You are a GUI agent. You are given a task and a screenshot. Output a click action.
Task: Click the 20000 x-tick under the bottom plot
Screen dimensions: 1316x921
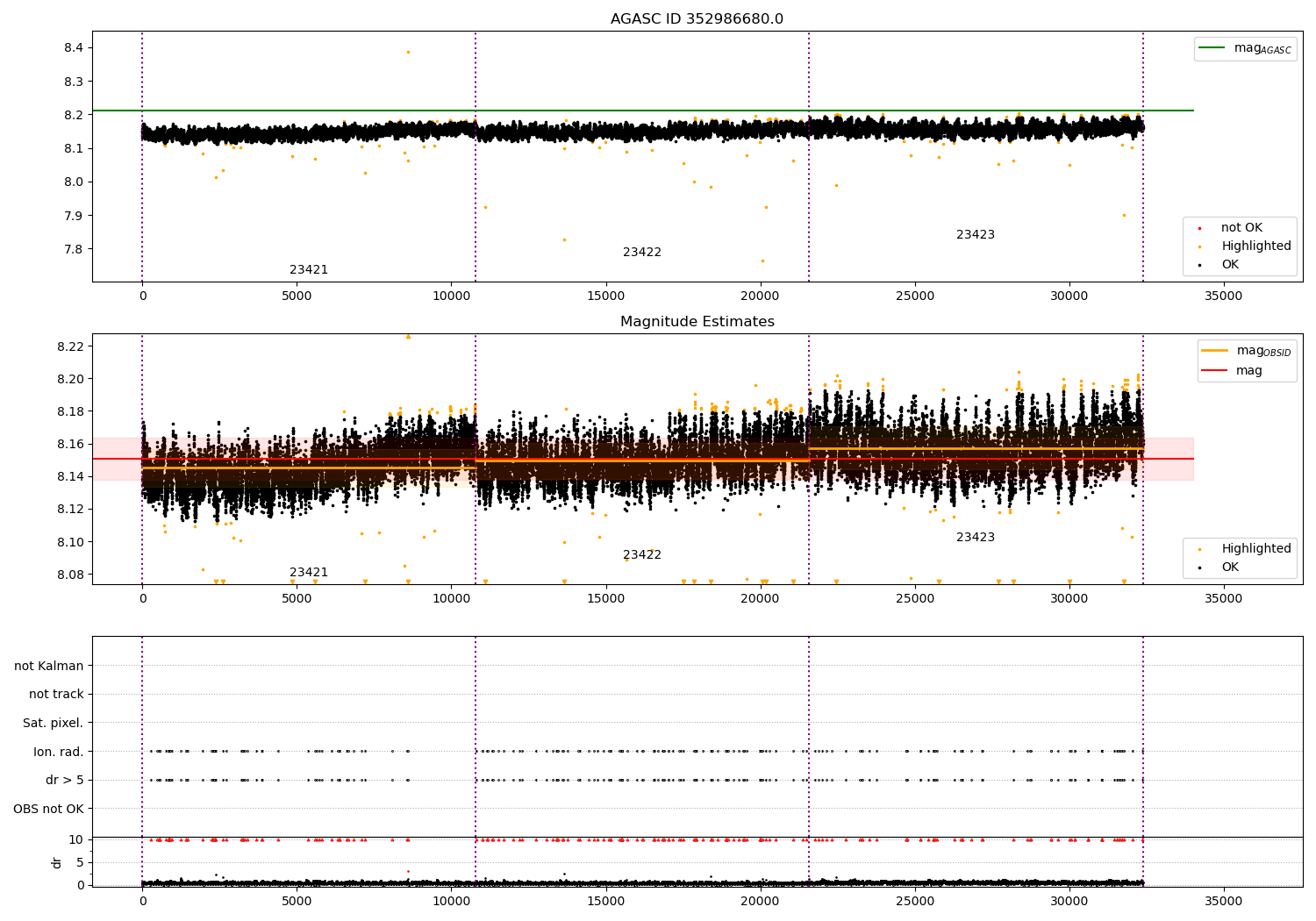click(x=760, y=901)
